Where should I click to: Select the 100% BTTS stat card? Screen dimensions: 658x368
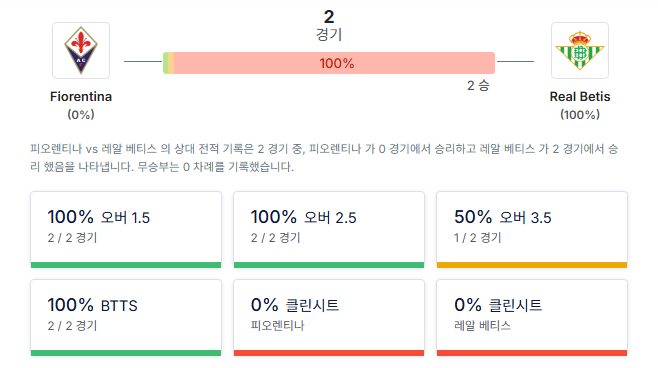[126, 318]
